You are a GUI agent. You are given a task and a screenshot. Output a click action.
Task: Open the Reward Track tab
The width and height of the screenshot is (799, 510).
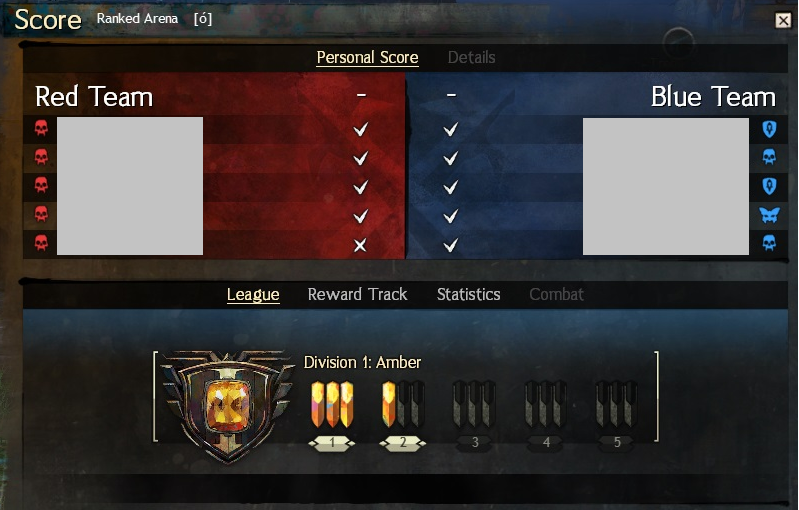(357, 294)
